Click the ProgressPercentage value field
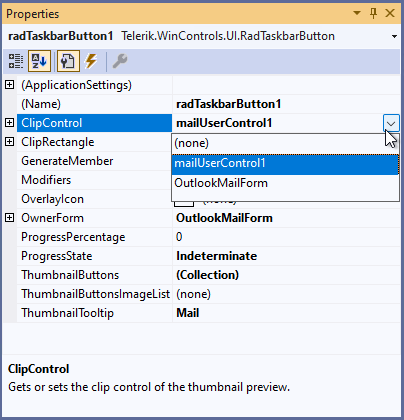 pyautogui.click(x=286, y=237)
